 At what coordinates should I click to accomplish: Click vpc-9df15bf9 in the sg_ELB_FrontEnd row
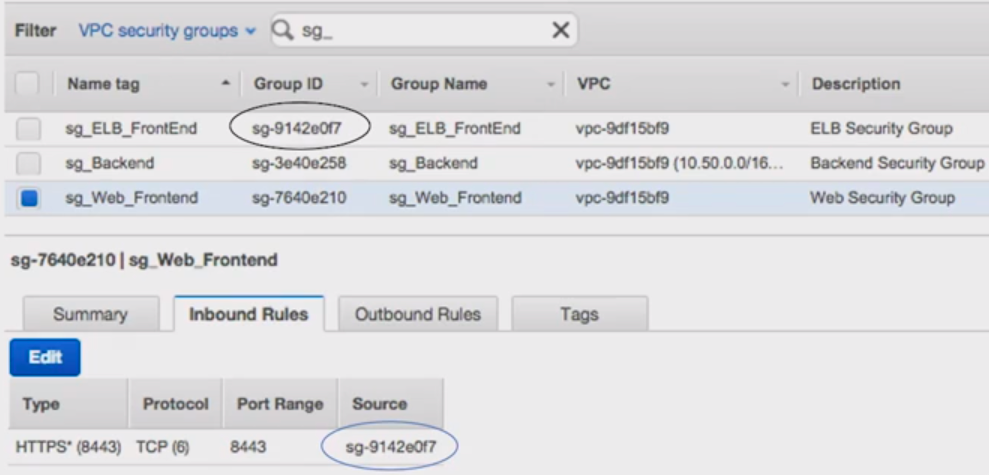623,129
